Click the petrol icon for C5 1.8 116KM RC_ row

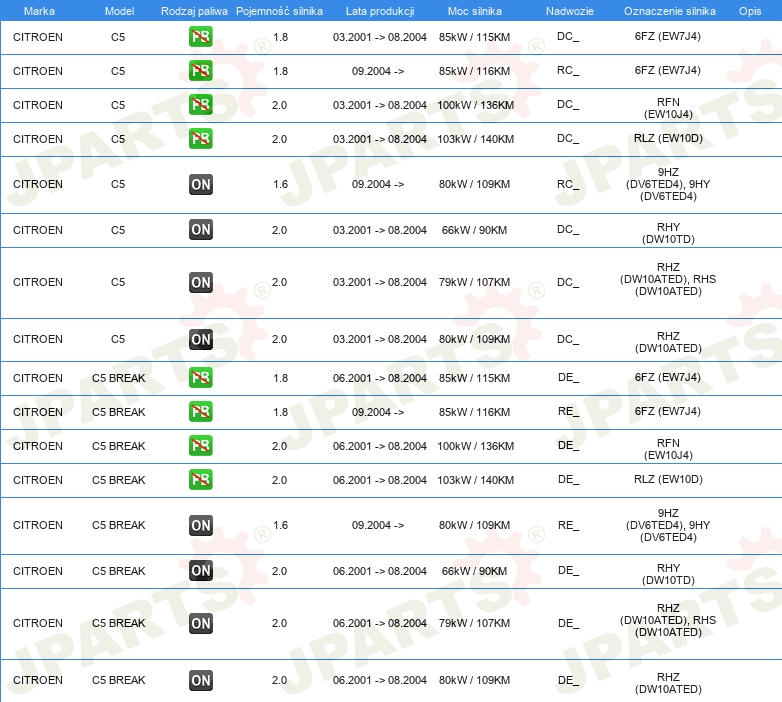(200, 71)
